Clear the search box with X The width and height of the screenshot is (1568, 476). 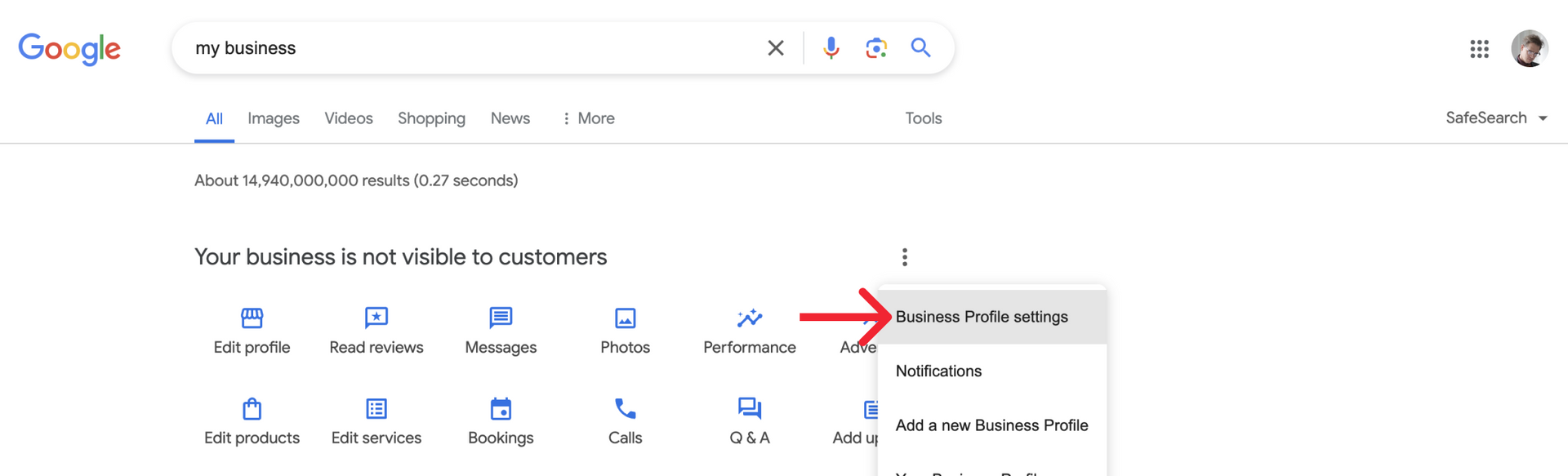point(776,48)
